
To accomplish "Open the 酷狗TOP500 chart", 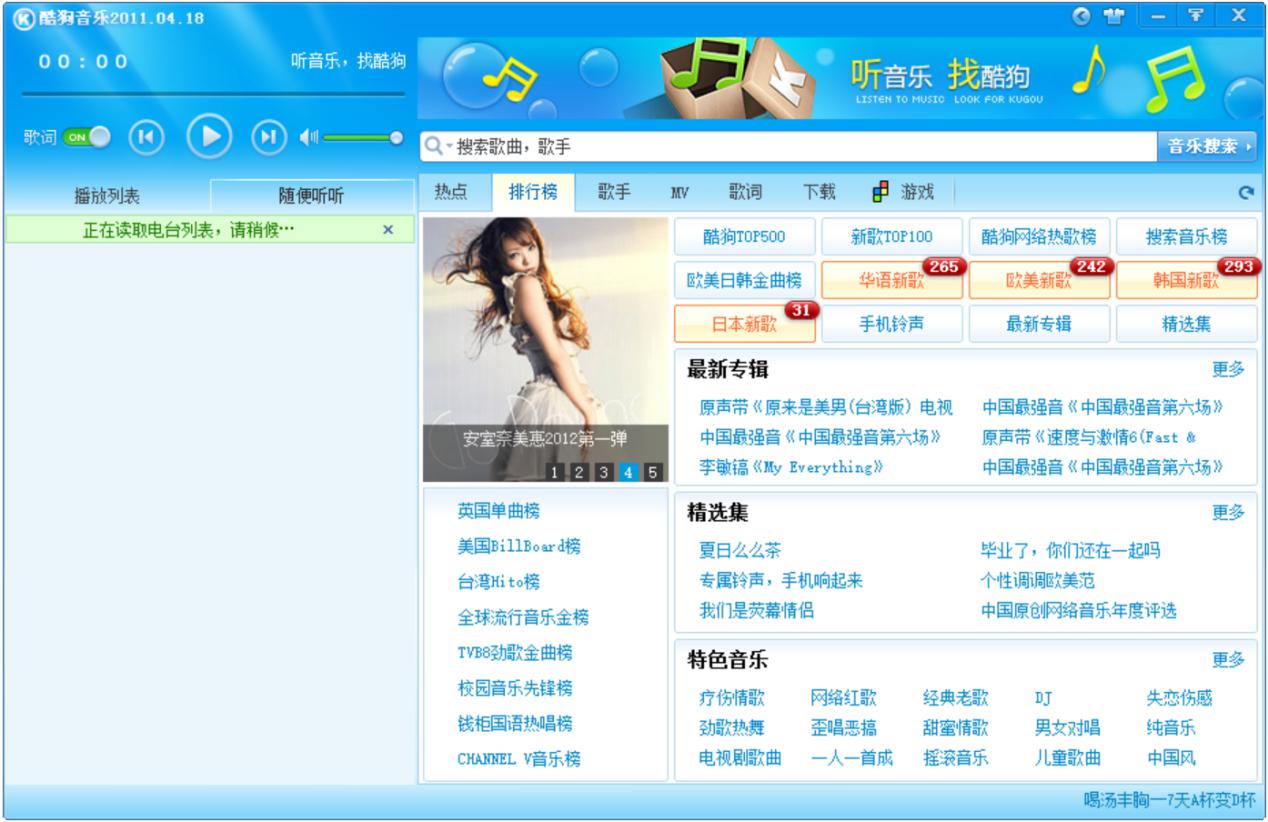I will pos(744,237).
